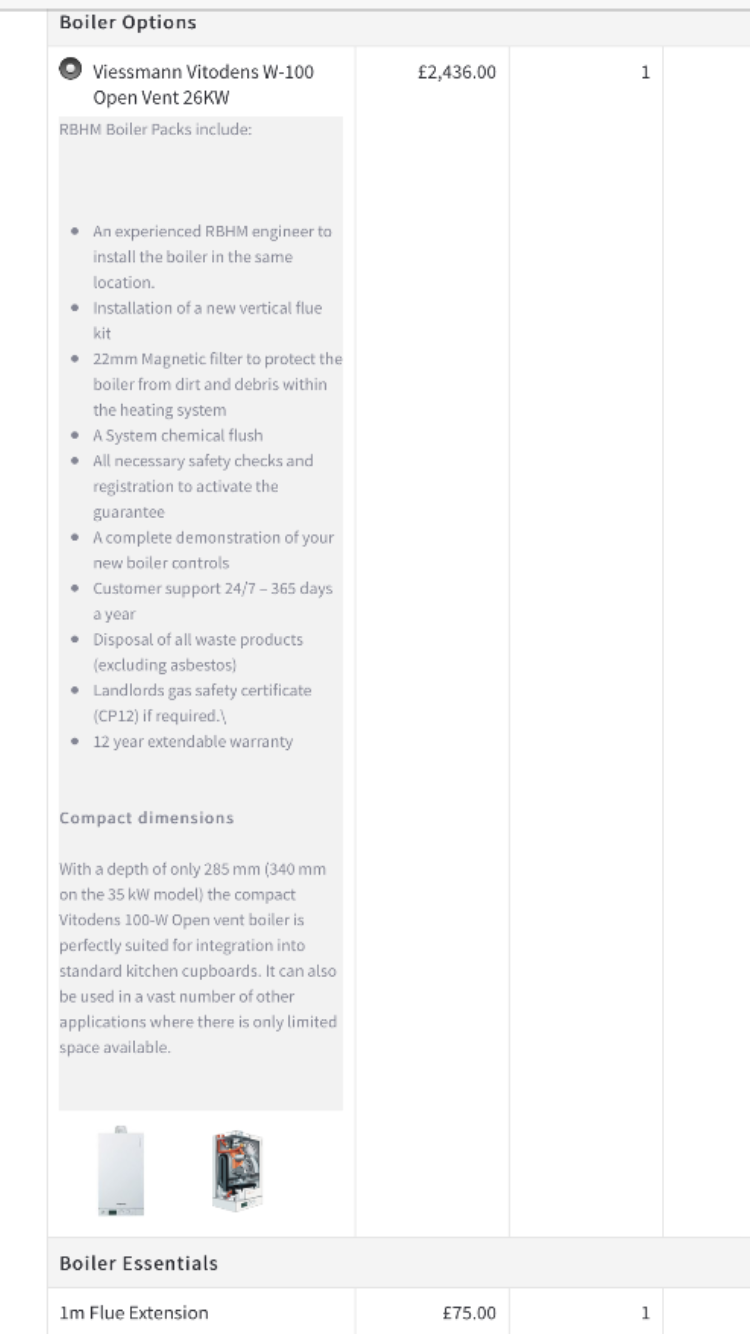The width and height of the screenshot is (750, 1334).
Task: Click the 1m Flue Extension quantity value
Action: [645, 1312]
